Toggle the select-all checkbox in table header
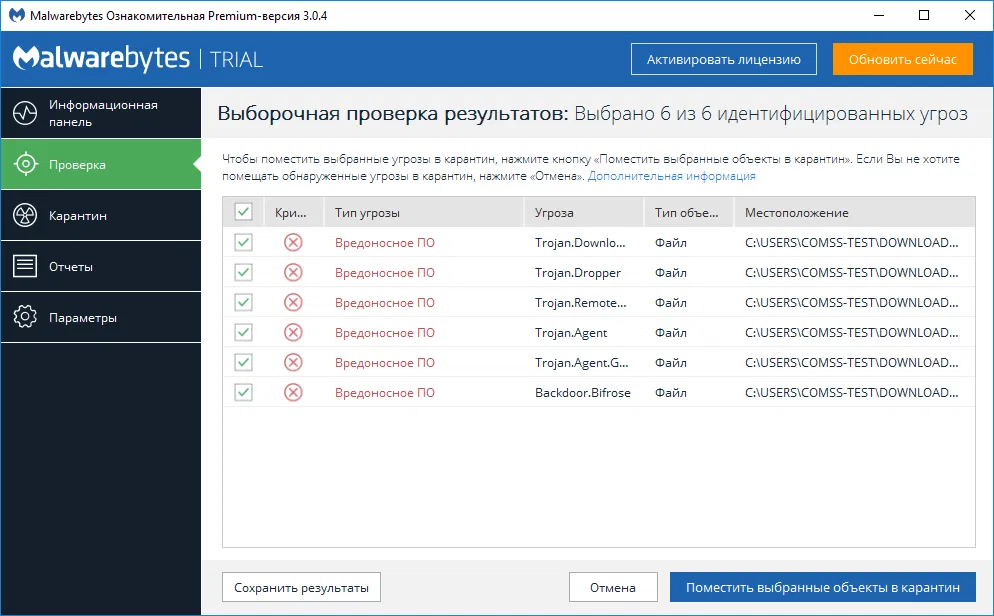This screenshot has height=616, width=994. [x=244, y=212]
